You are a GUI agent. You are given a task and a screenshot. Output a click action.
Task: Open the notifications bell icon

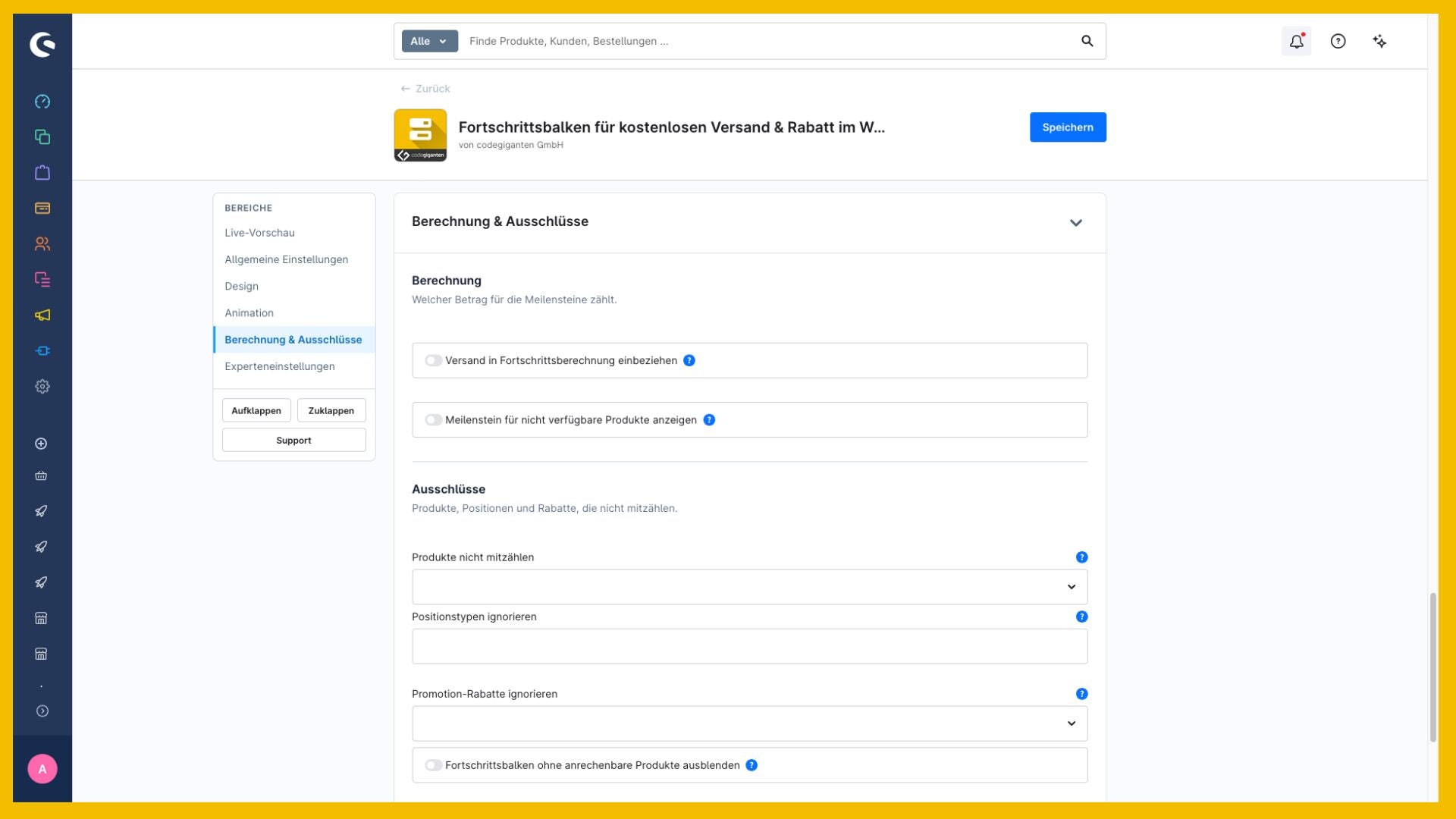pyautogui.click(x=1297, y=42)
